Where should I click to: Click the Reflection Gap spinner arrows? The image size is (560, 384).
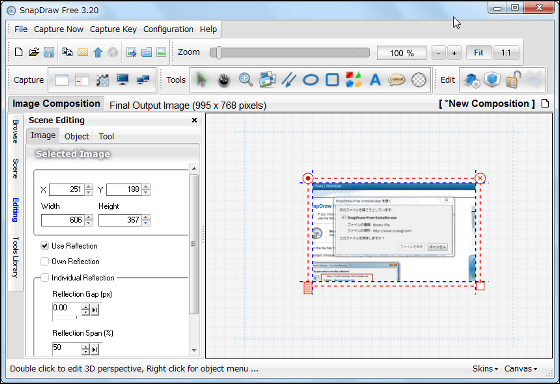point(85,310)
